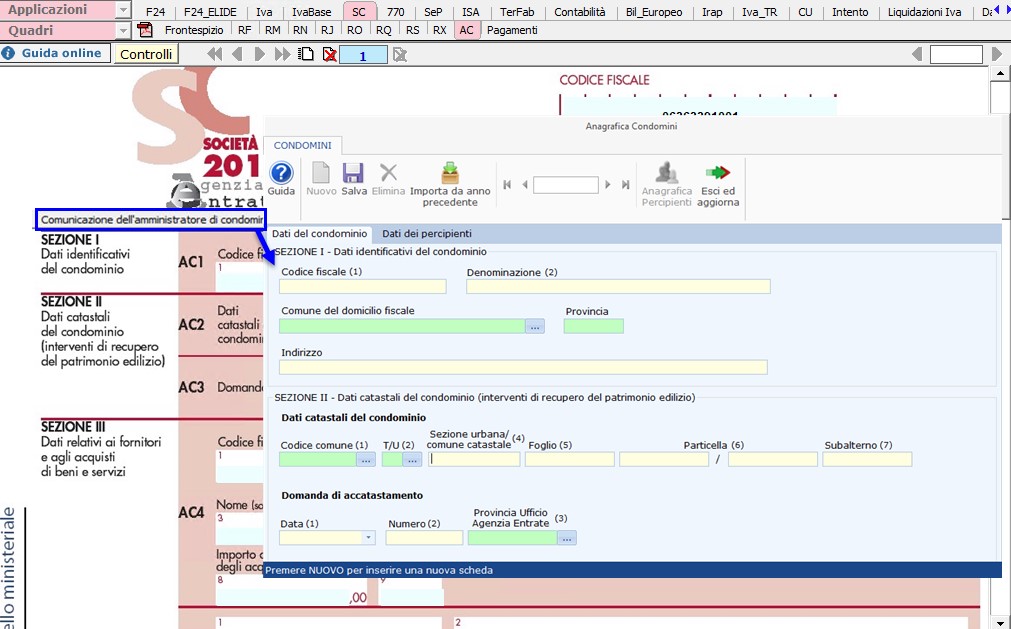This screenshot has width=1011, height=629.
Task: Click Esci ed aggiorna green arrow icon
Action: (718, 174)
